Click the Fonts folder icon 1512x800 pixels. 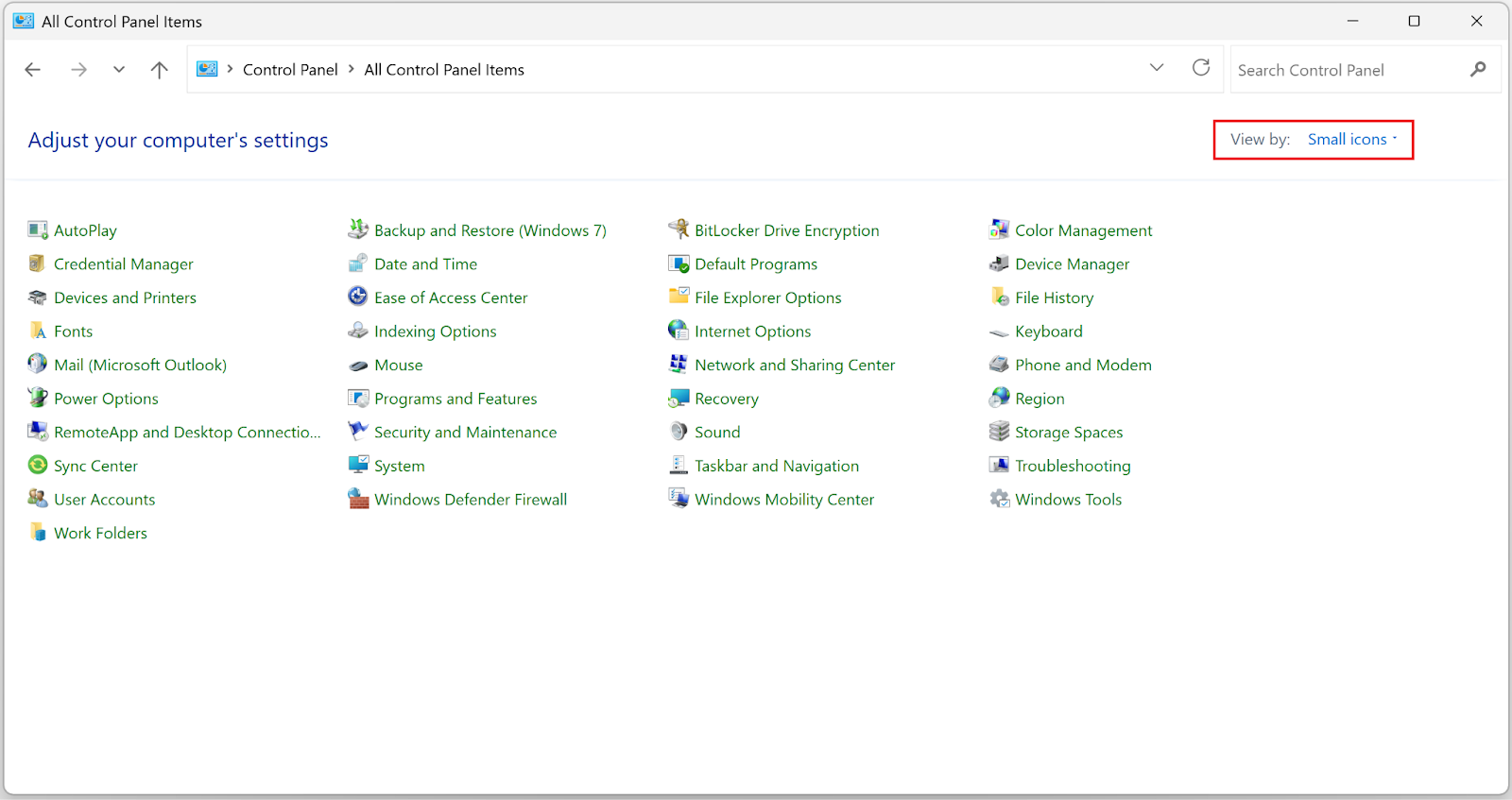(38, 331)
